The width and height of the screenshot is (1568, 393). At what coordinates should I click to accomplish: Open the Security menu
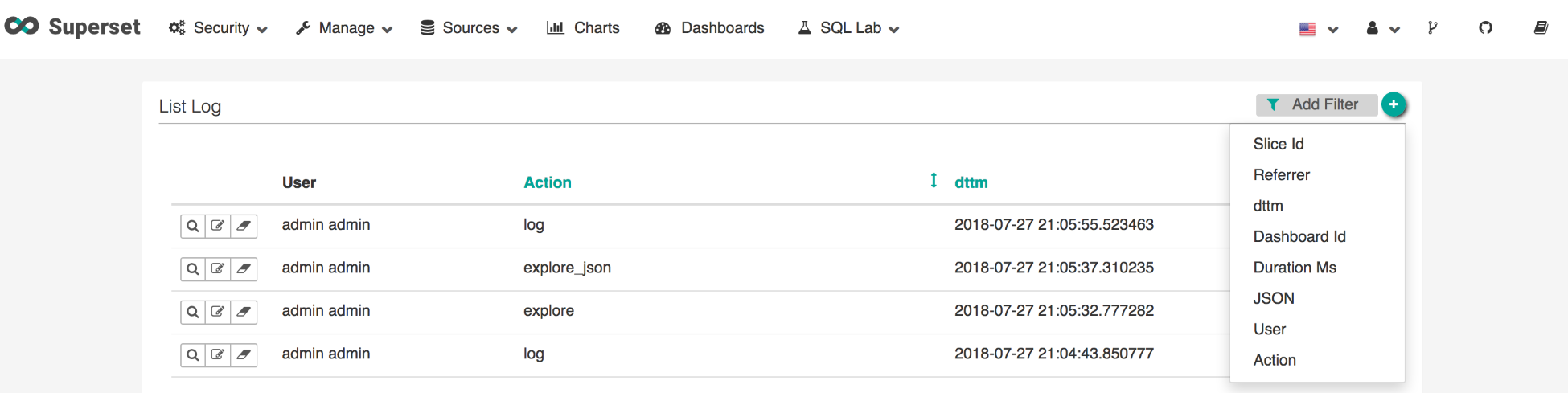(x=218, y=28)
